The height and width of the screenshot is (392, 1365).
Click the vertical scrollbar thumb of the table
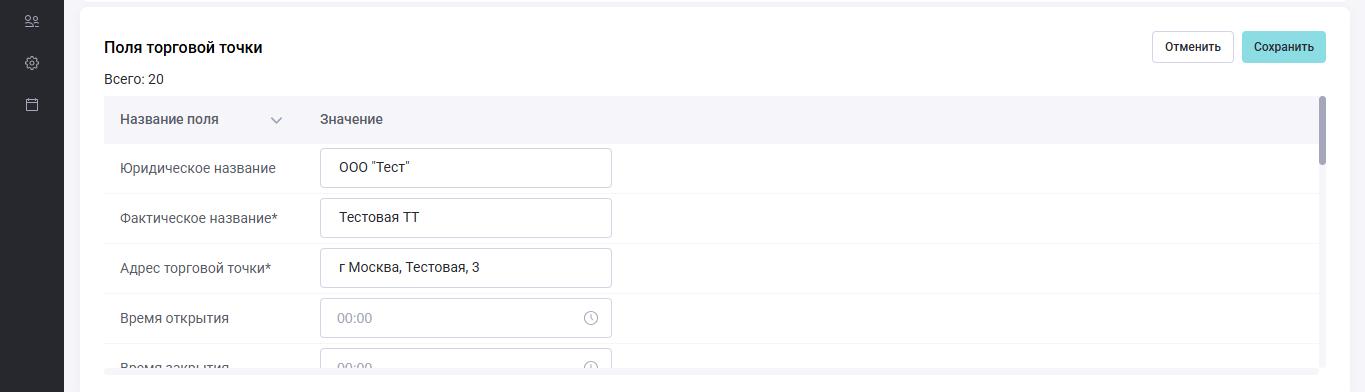pos(1323,130)
